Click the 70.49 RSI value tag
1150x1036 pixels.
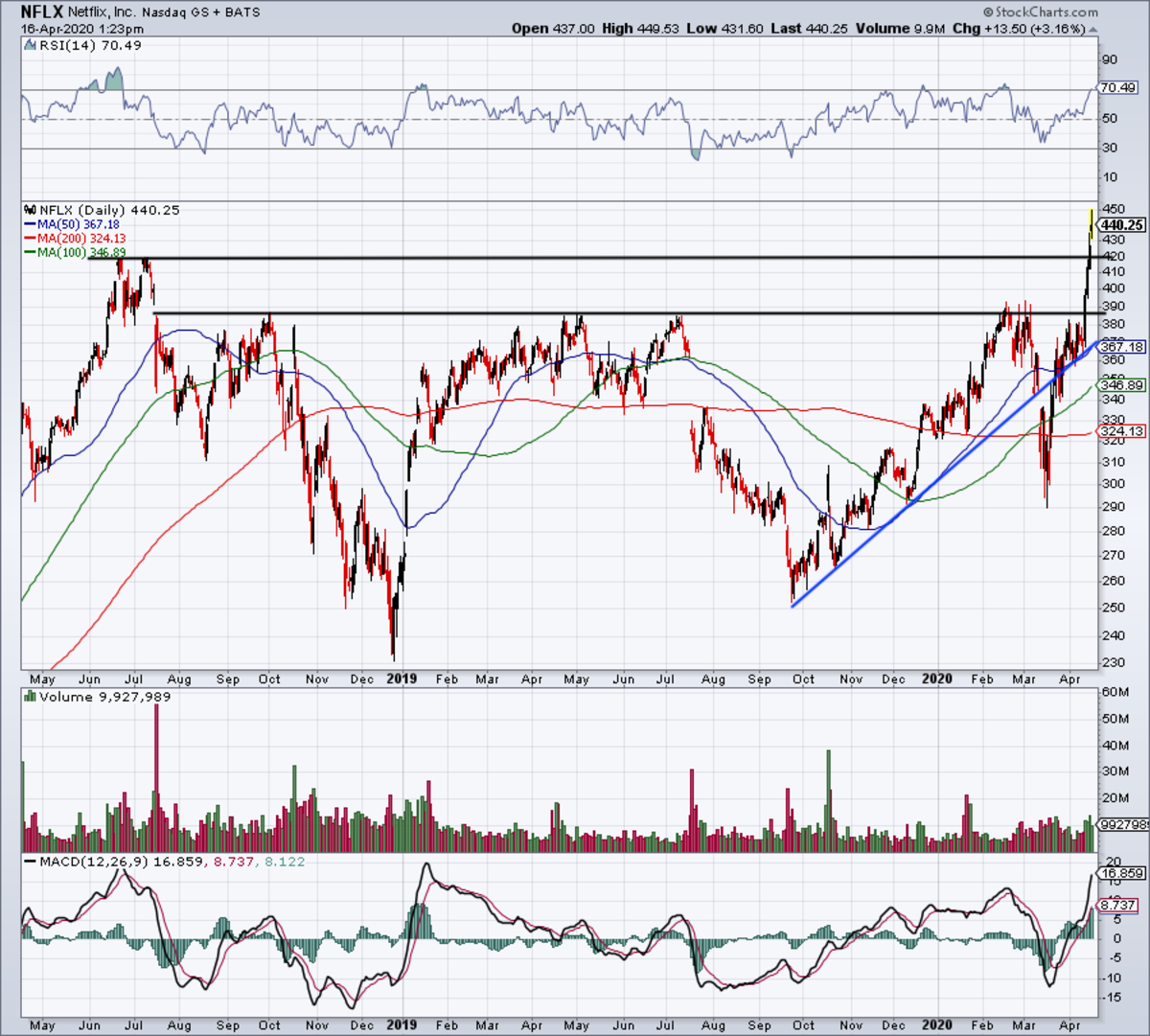(1118, 88)
